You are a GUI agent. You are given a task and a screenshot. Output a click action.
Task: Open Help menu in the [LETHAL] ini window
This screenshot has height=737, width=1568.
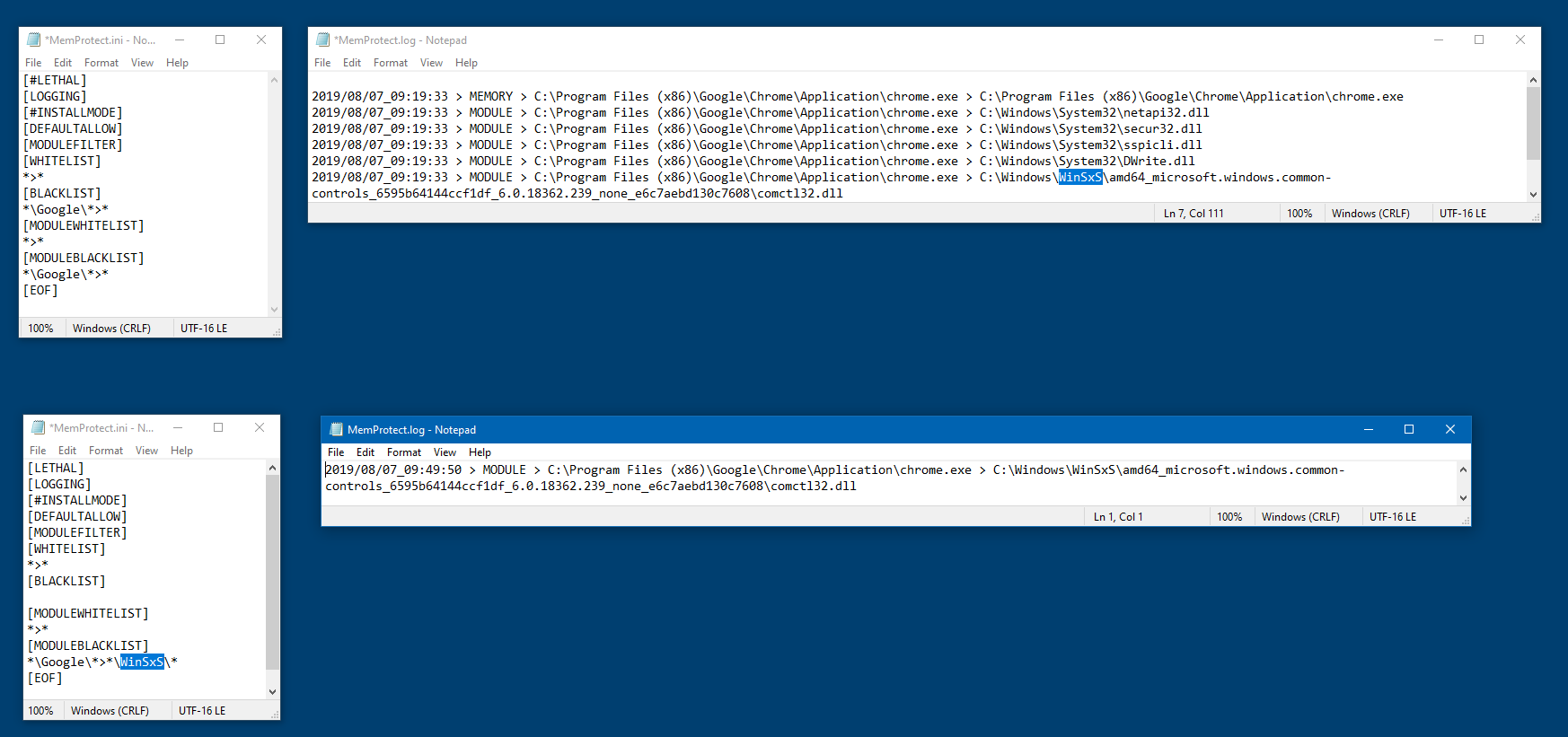coord(181,451)
